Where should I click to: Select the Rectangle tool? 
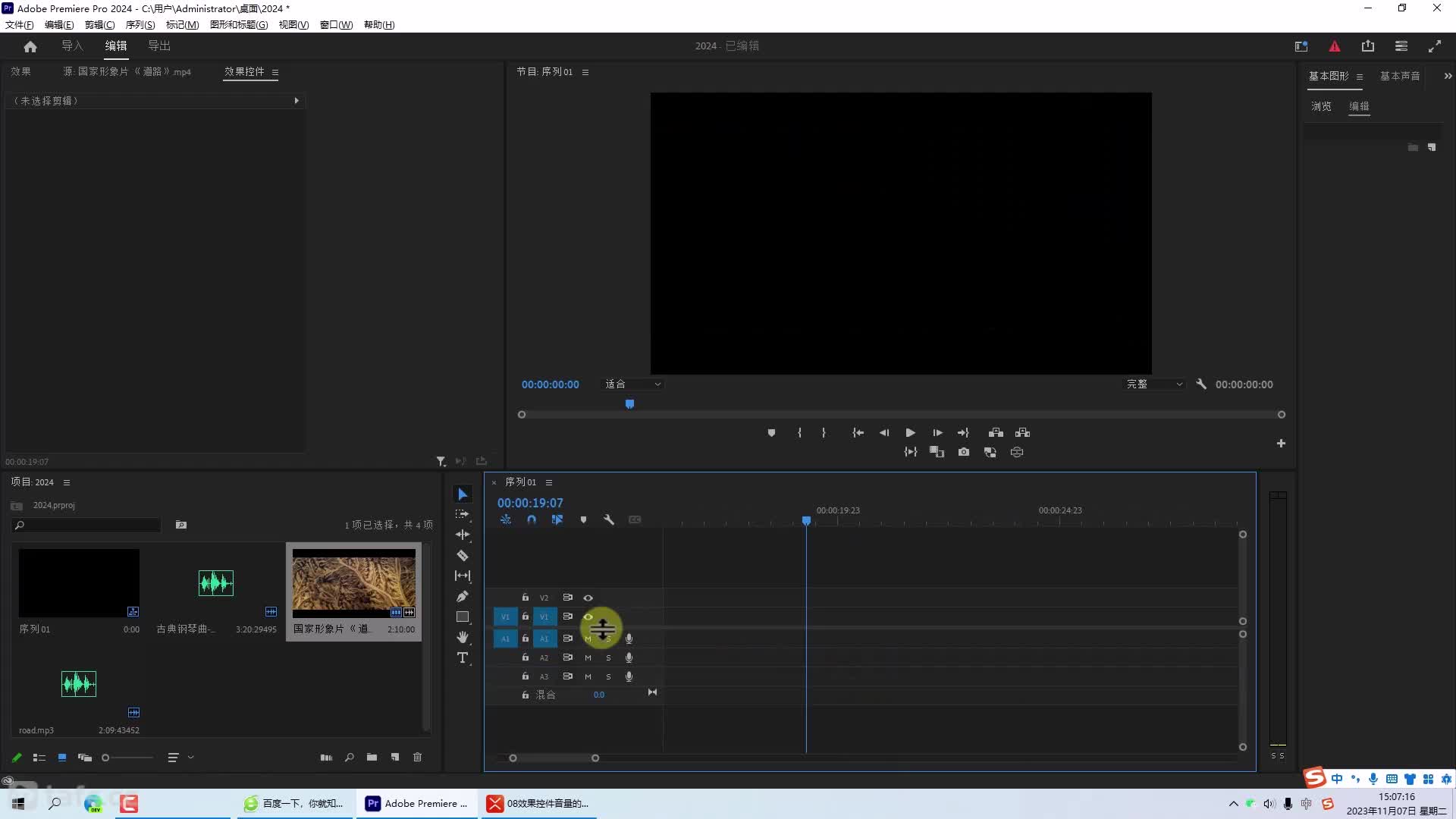pyautogui.click(x=463, y=617)
